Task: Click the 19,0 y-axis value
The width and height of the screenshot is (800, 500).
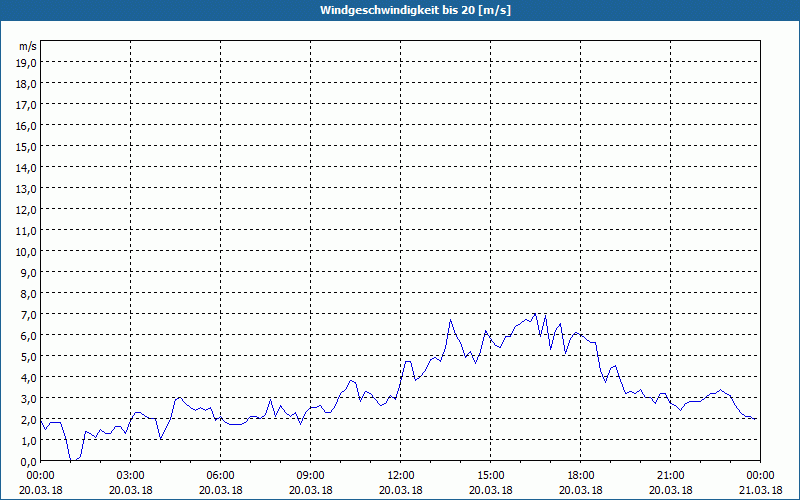Action: coord(27,63)
